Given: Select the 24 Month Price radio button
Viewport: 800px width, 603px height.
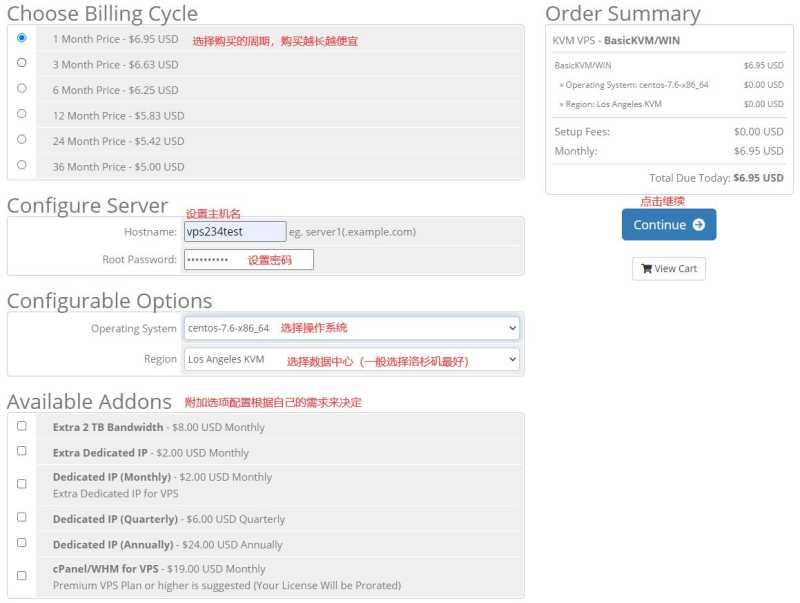Looking at the screenshot, I should click(x=21, y=139).
